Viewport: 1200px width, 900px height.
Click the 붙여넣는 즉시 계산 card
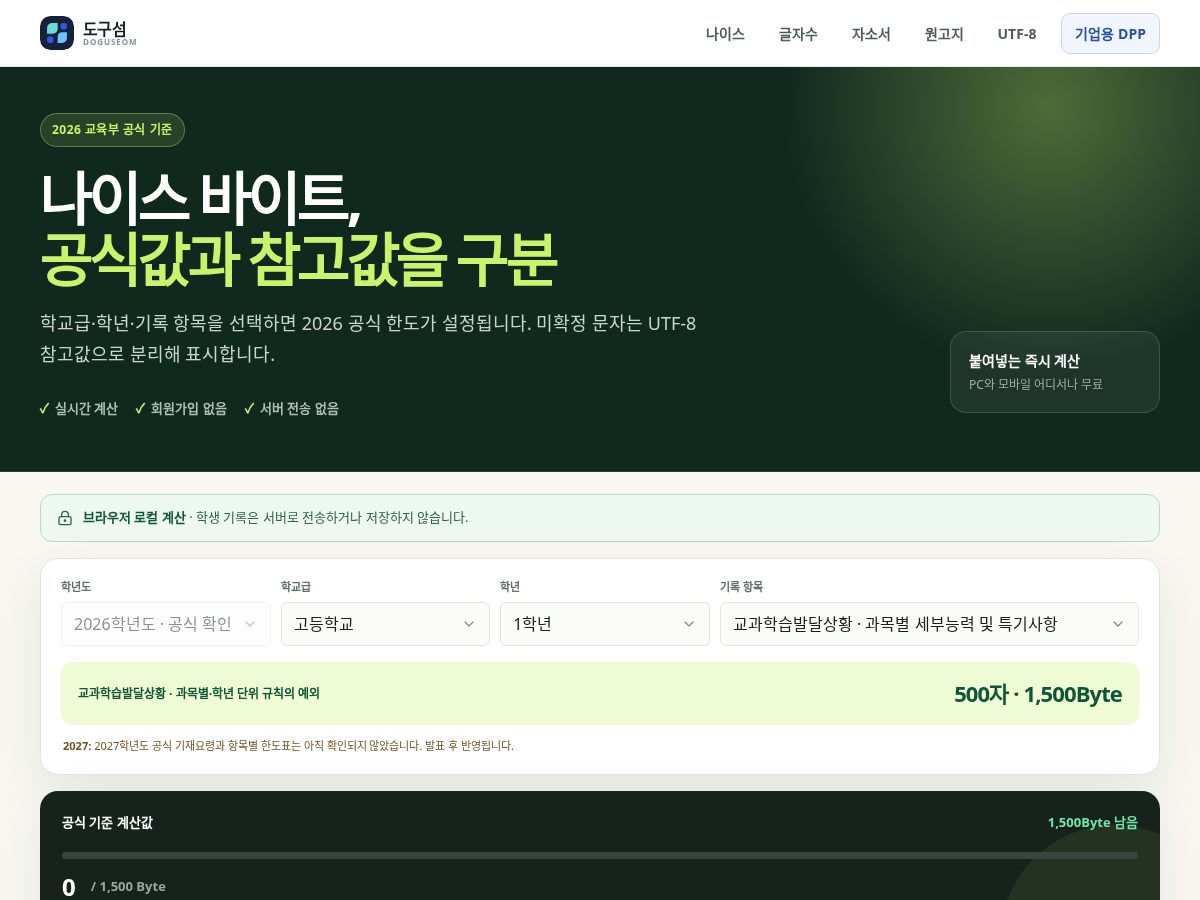pos(1055,372)
